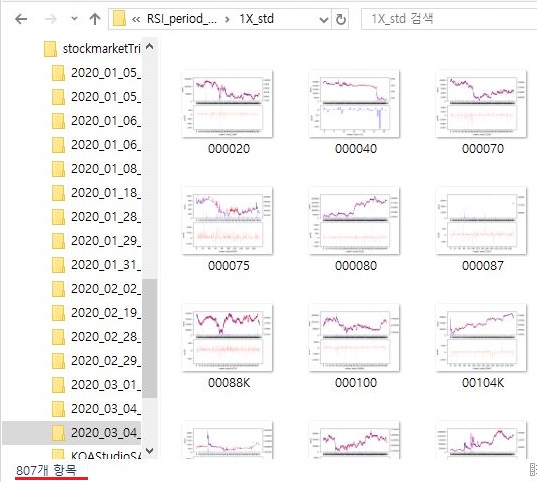Screen dimensions: 537x482
Task: Select the 000087 chart thumbnail
Action: [481, 221]
